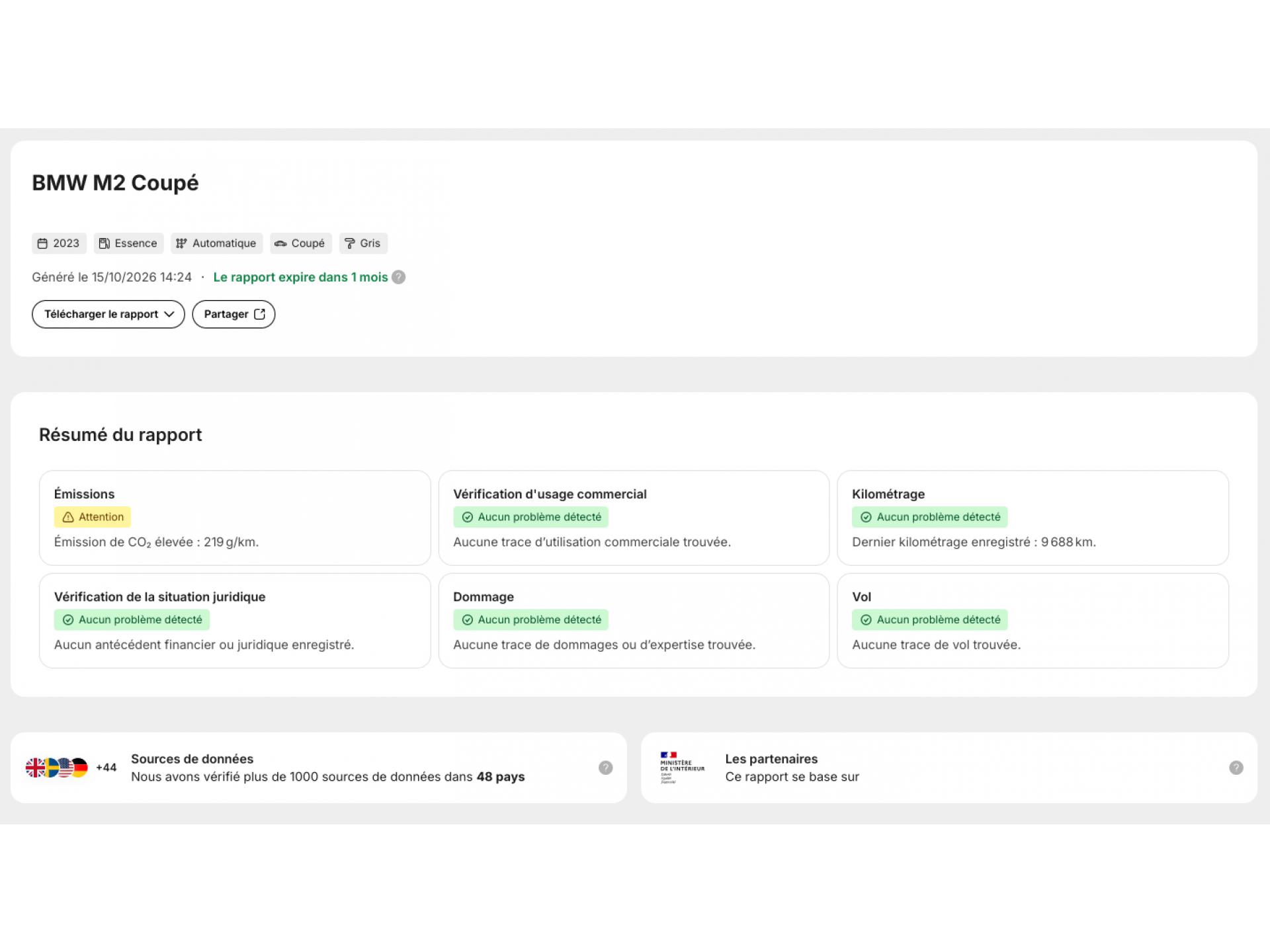Click the Partager button
The height and width of the screenshot is (952, 1270).
[233, 314]
